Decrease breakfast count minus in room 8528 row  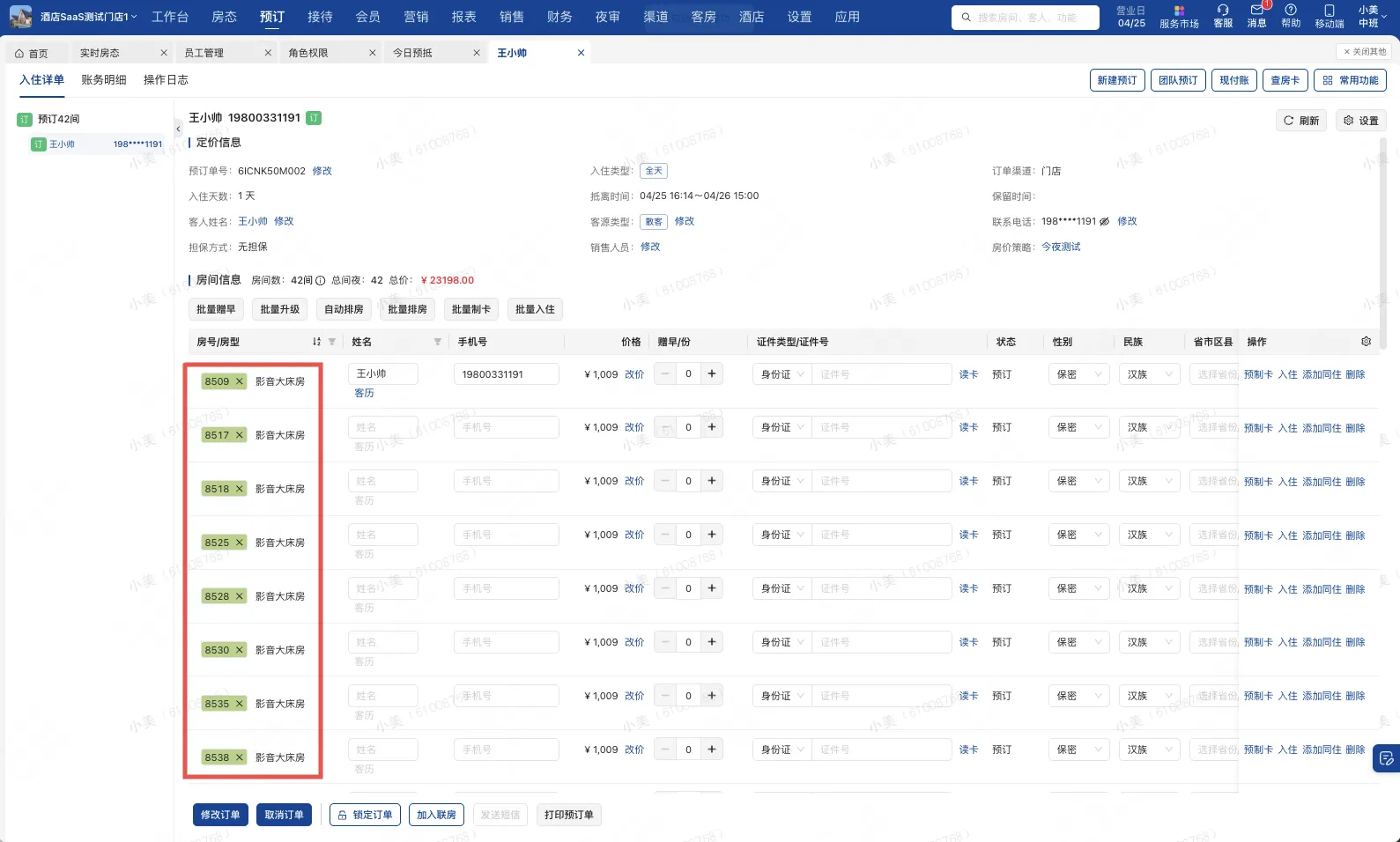[665, 588]
